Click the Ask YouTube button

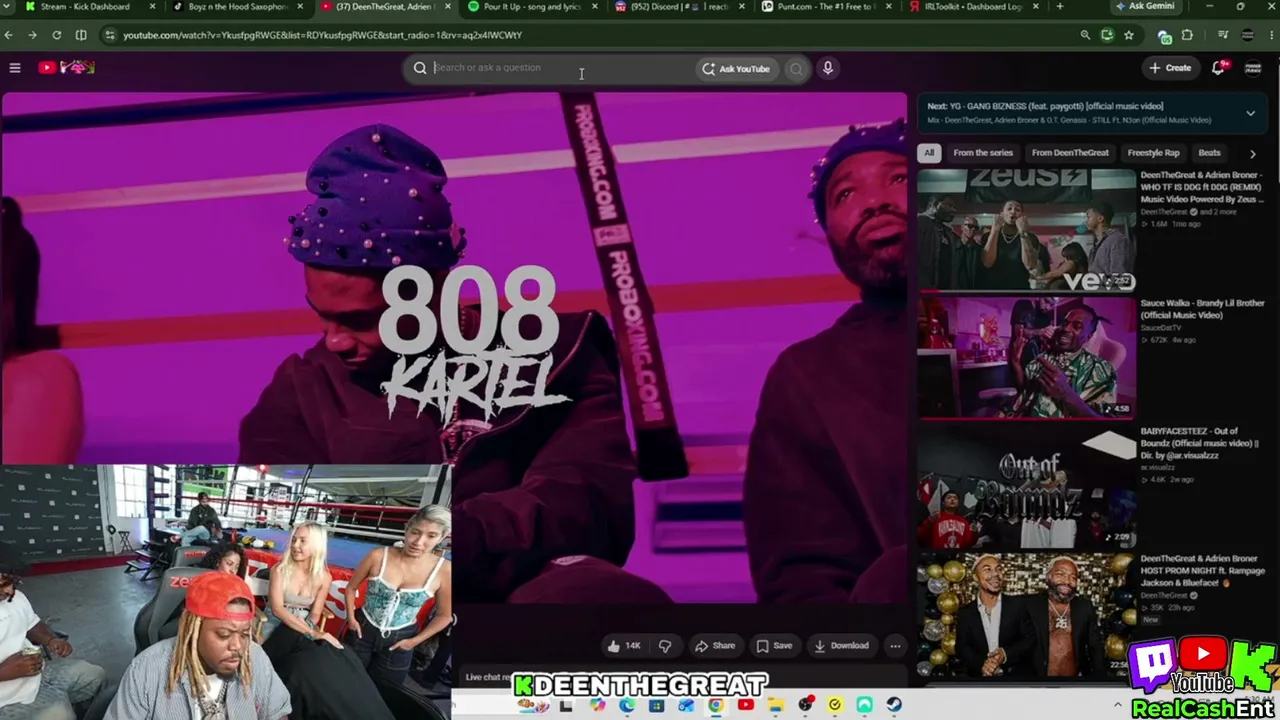click(x=737, y=69)
